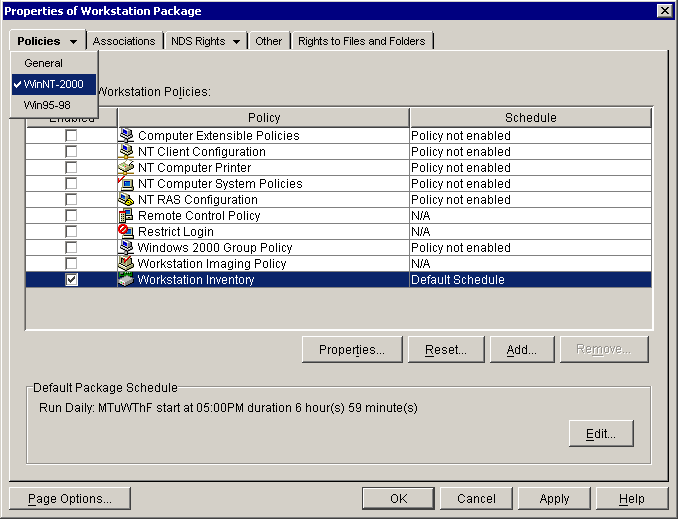Enable the NT Computer System Policies checkbox

point(71,183)
